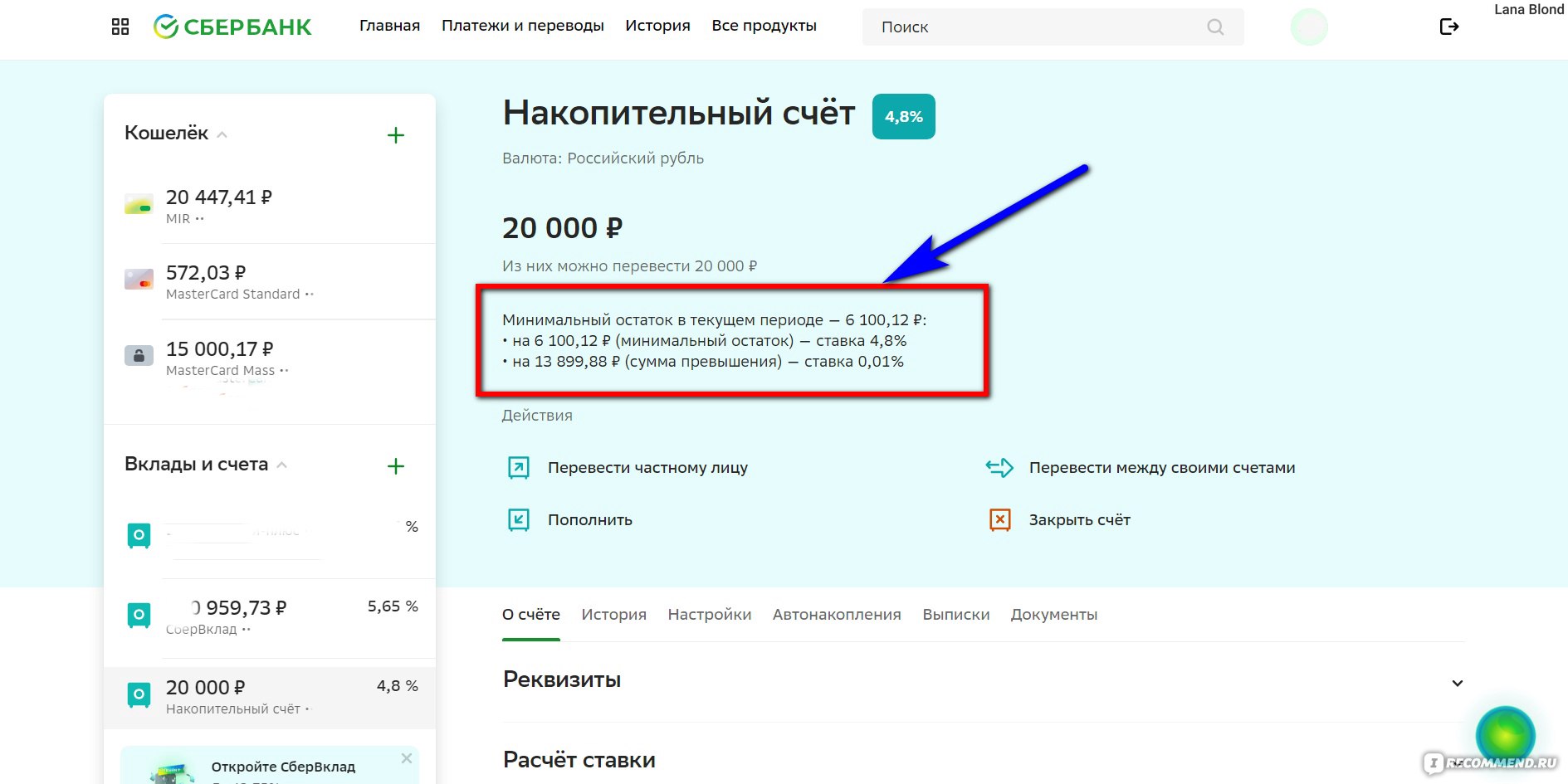Click the Поиск search field
The width and height of the screenshot is (1568, 784).
tap(1053, 27)
